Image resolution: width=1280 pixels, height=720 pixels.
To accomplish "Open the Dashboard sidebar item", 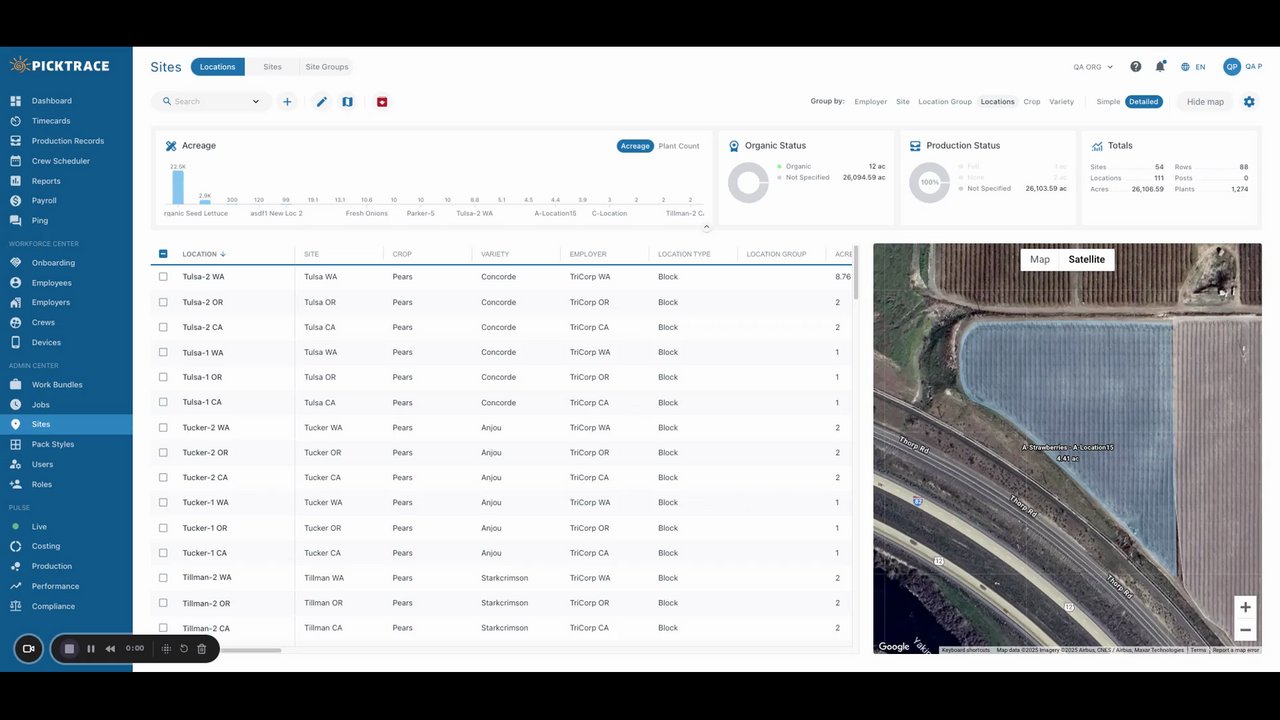I will [51, 101].
